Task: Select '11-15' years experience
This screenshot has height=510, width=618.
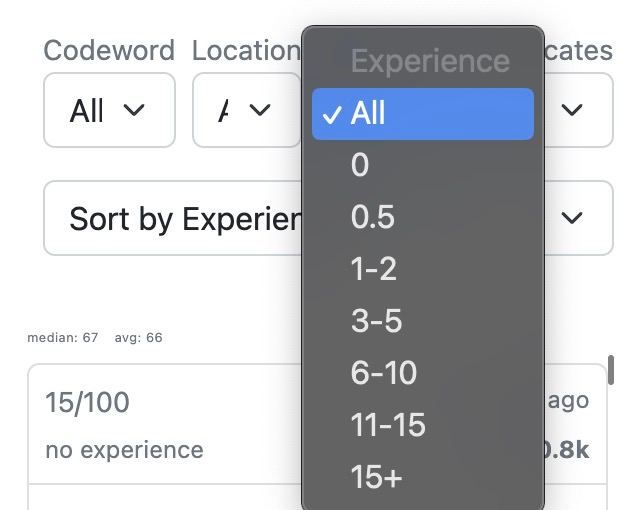Action: click(x=423, y=425)
